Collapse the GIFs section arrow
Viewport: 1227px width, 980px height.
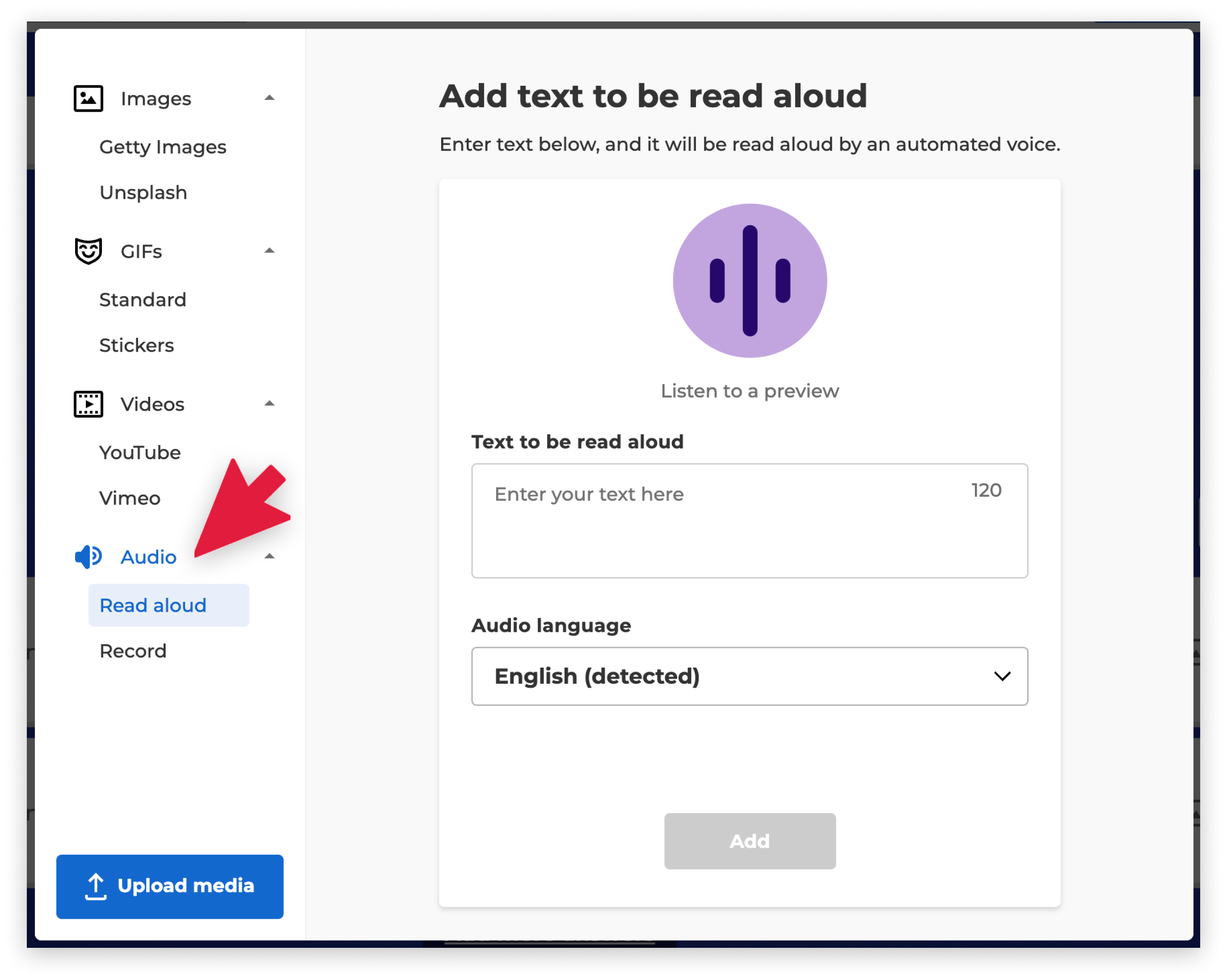click(x=269, y=250)
